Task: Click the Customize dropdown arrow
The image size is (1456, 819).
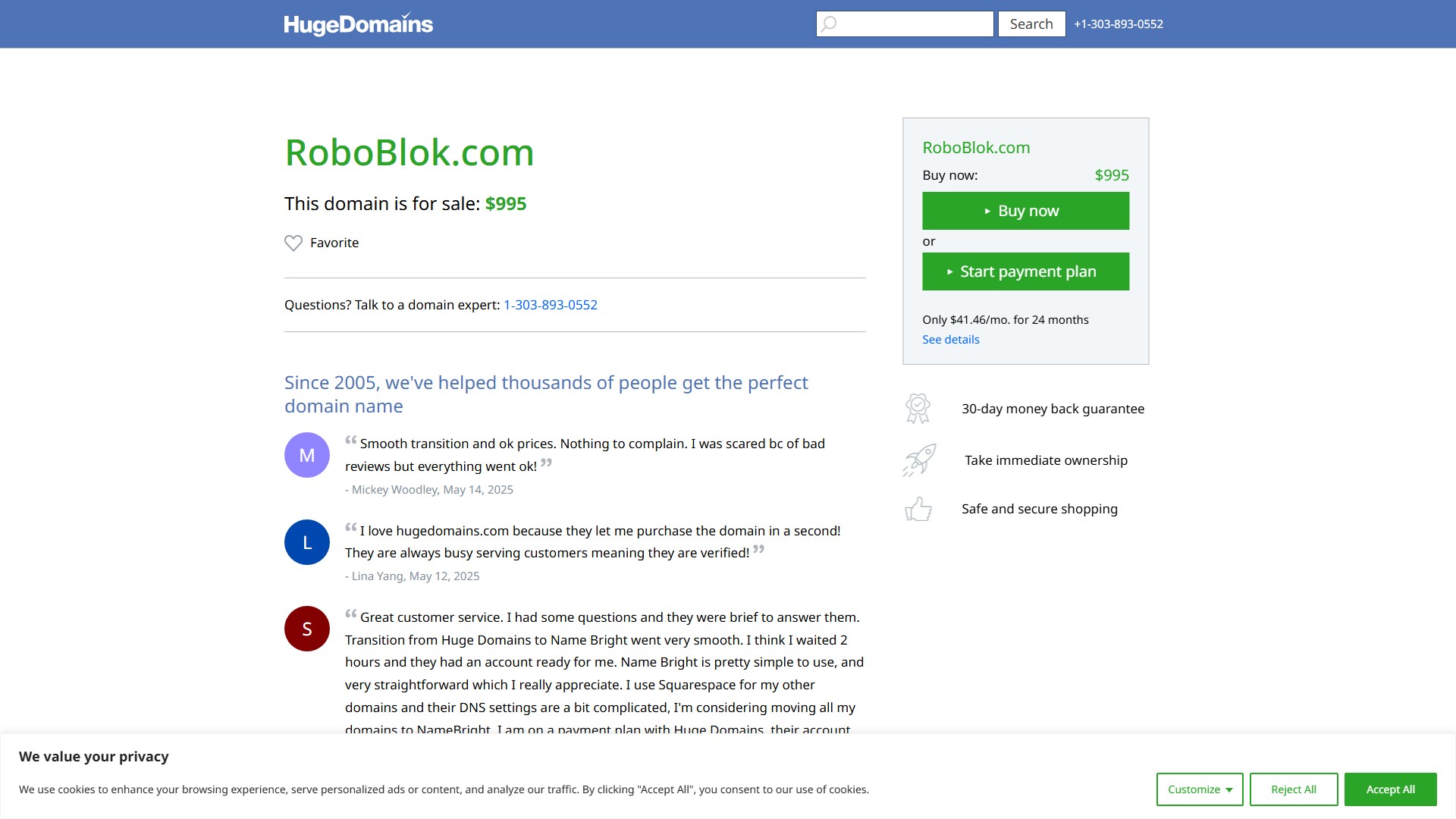Action: (x=1230, y=789)
